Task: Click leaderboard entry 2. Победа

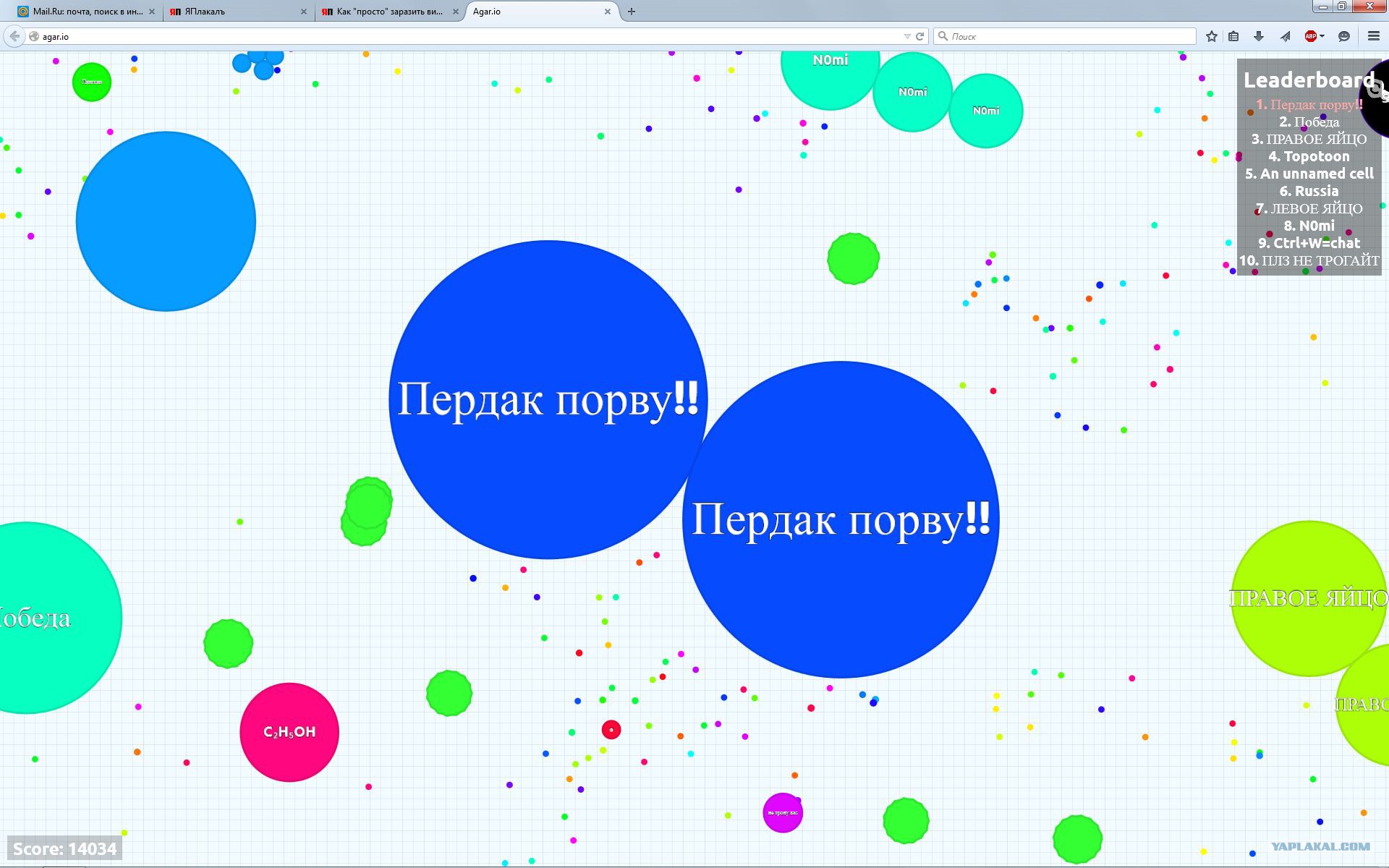Action: [1309, 122]
